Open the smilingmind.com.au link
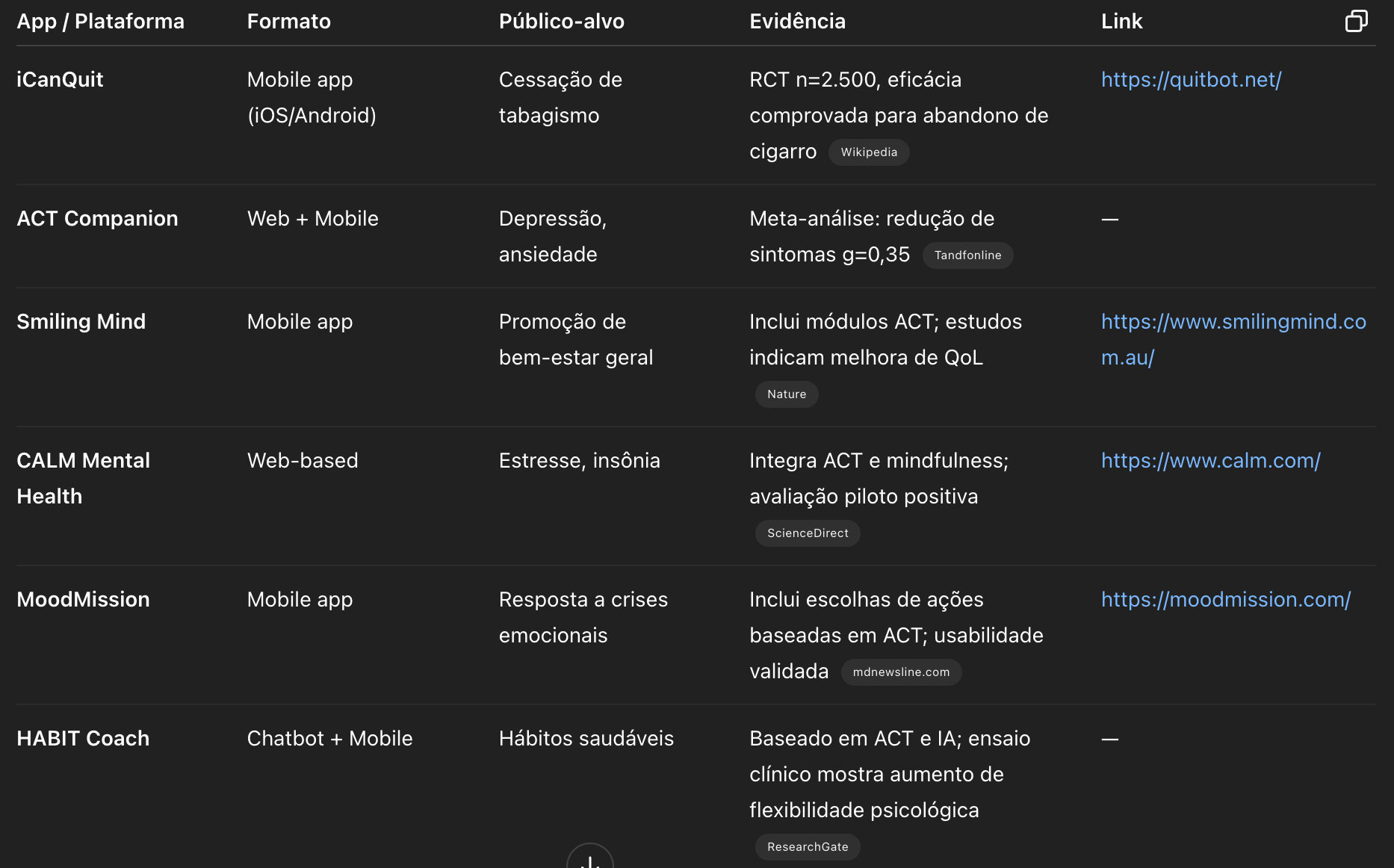This screenshot has height=868, width=1394. coord(1233,339)
